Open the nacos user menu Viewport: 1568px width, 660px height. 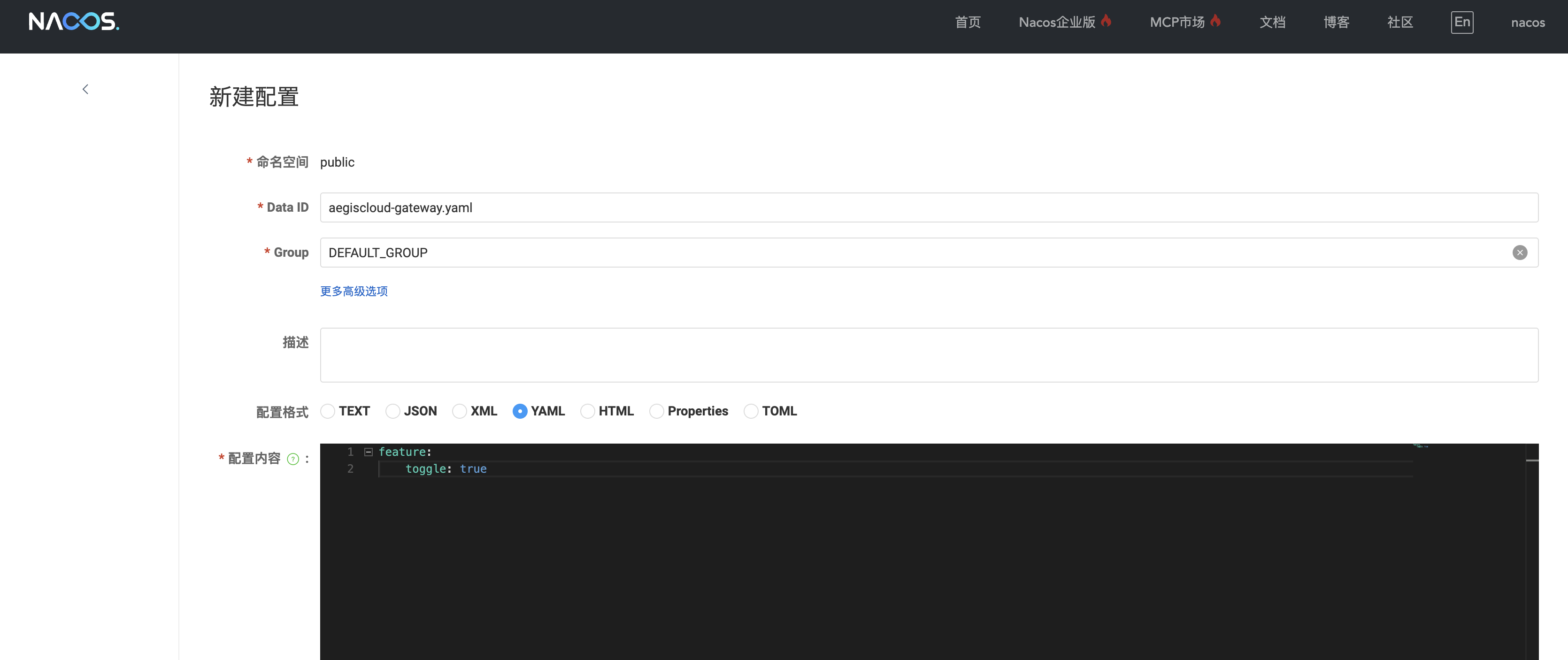1527,23
